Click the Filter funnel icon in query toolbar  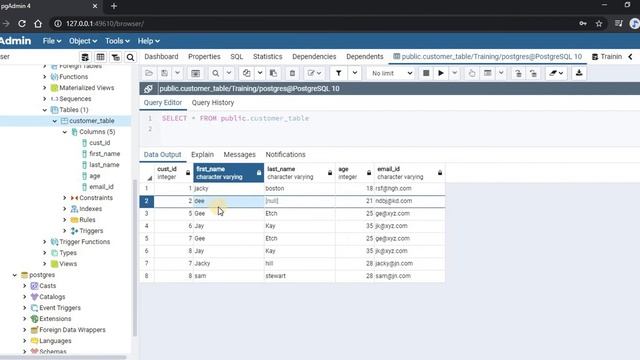pos(338,73)
